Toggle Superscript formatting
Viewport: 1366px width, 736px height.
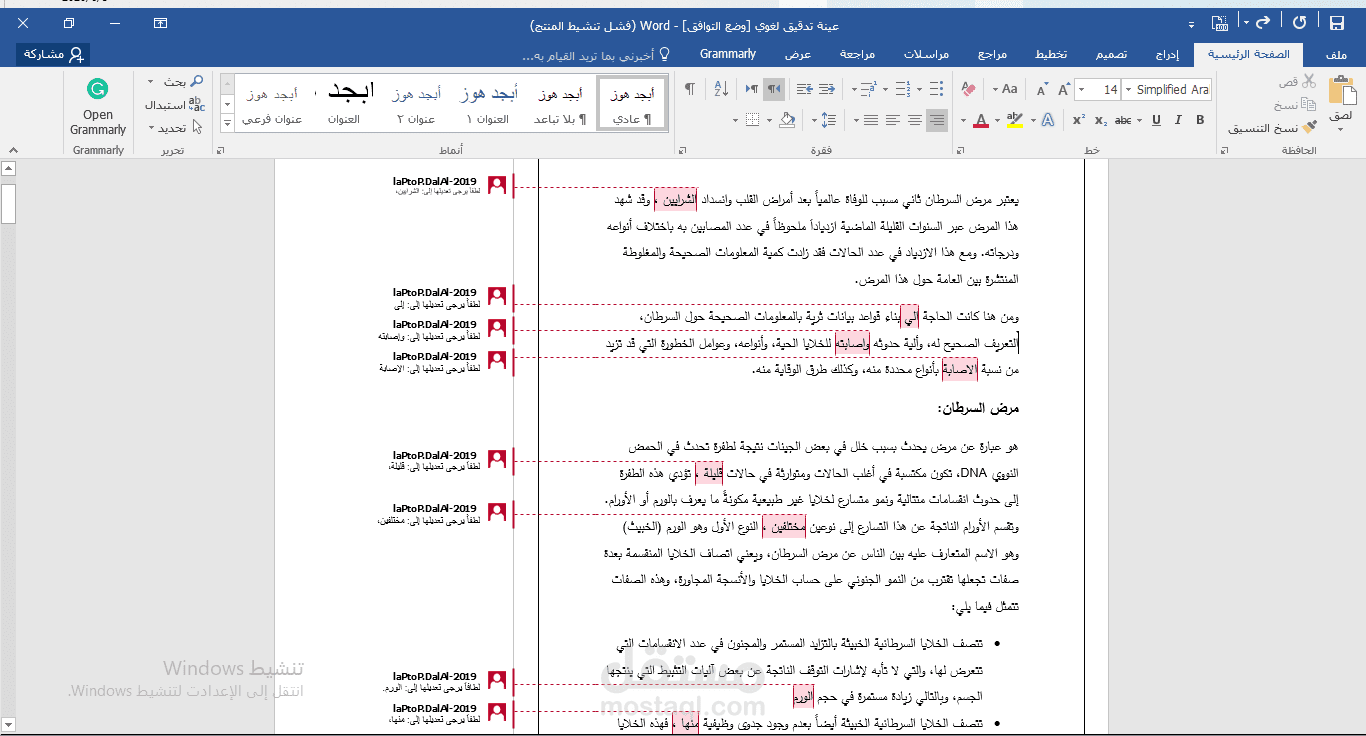(1079, 120)
